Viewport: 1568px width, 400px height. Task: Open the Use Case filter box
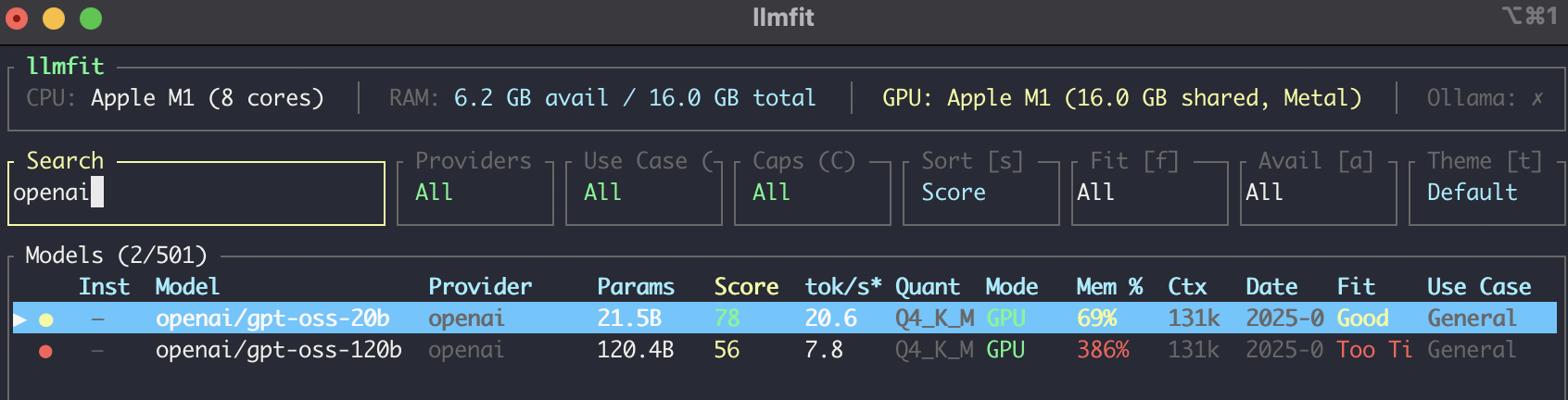coord(643,193)
